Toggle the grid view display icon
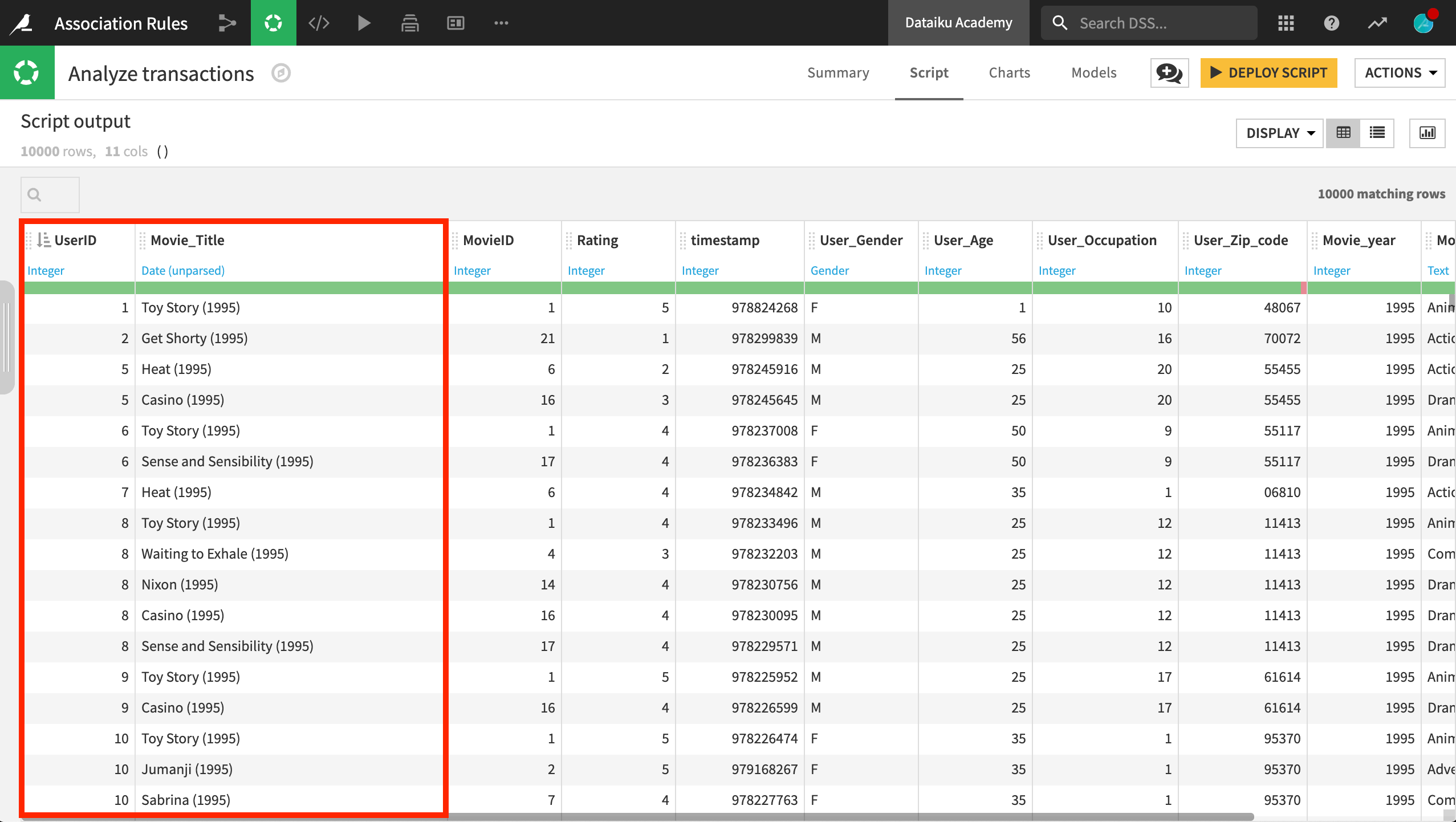 (x=1344, y=133)
